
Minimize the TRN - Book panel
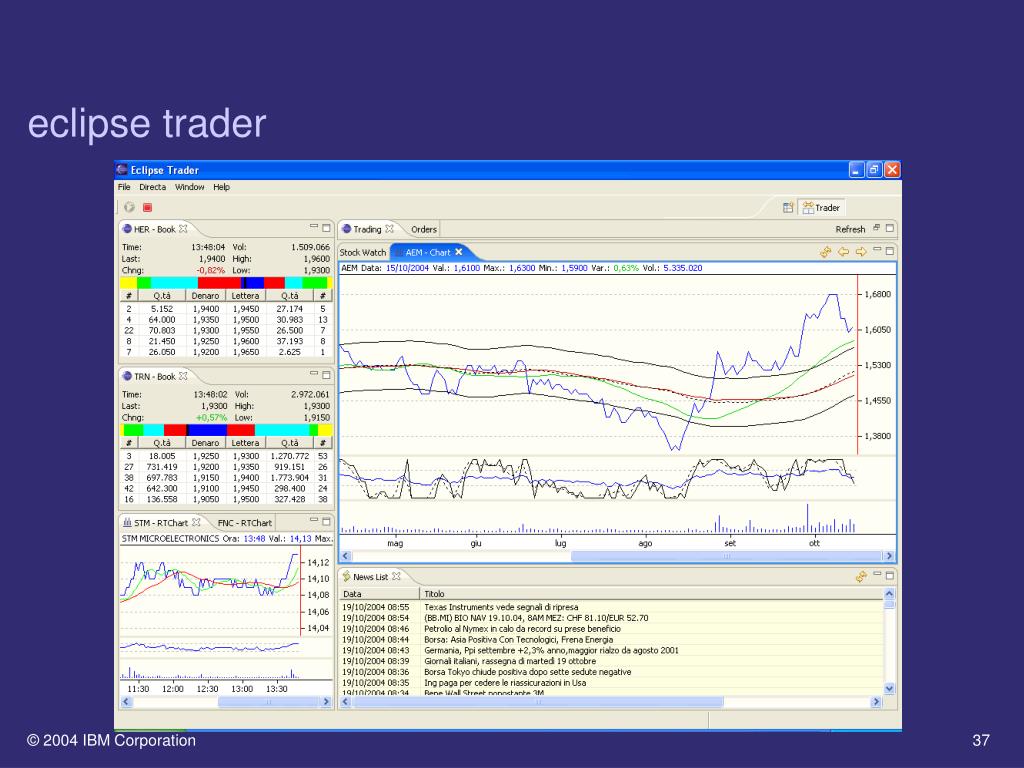tap(314, 374)
